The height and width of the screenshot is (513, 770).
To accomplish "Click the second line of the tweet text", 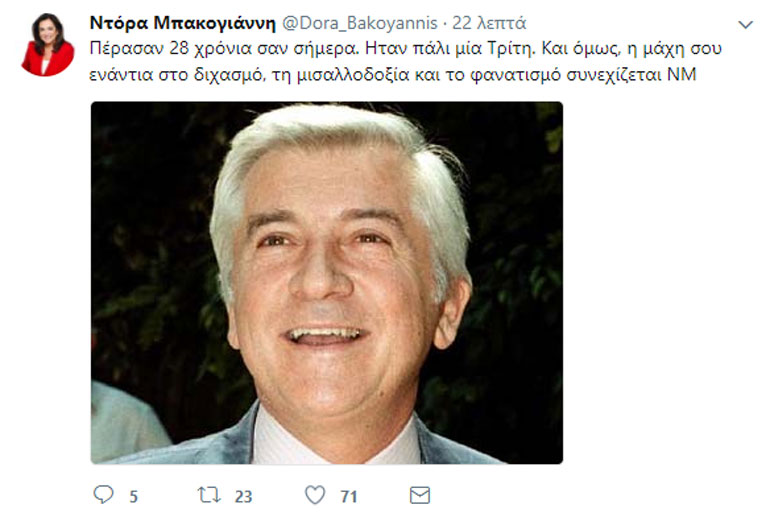I will point(393,75).
